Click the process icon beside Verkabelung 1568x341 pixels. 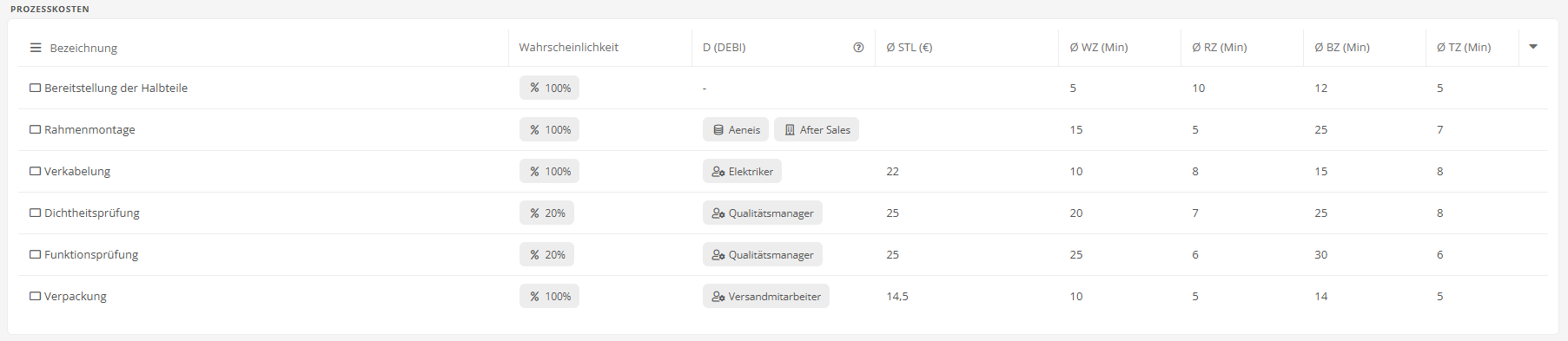36,171
